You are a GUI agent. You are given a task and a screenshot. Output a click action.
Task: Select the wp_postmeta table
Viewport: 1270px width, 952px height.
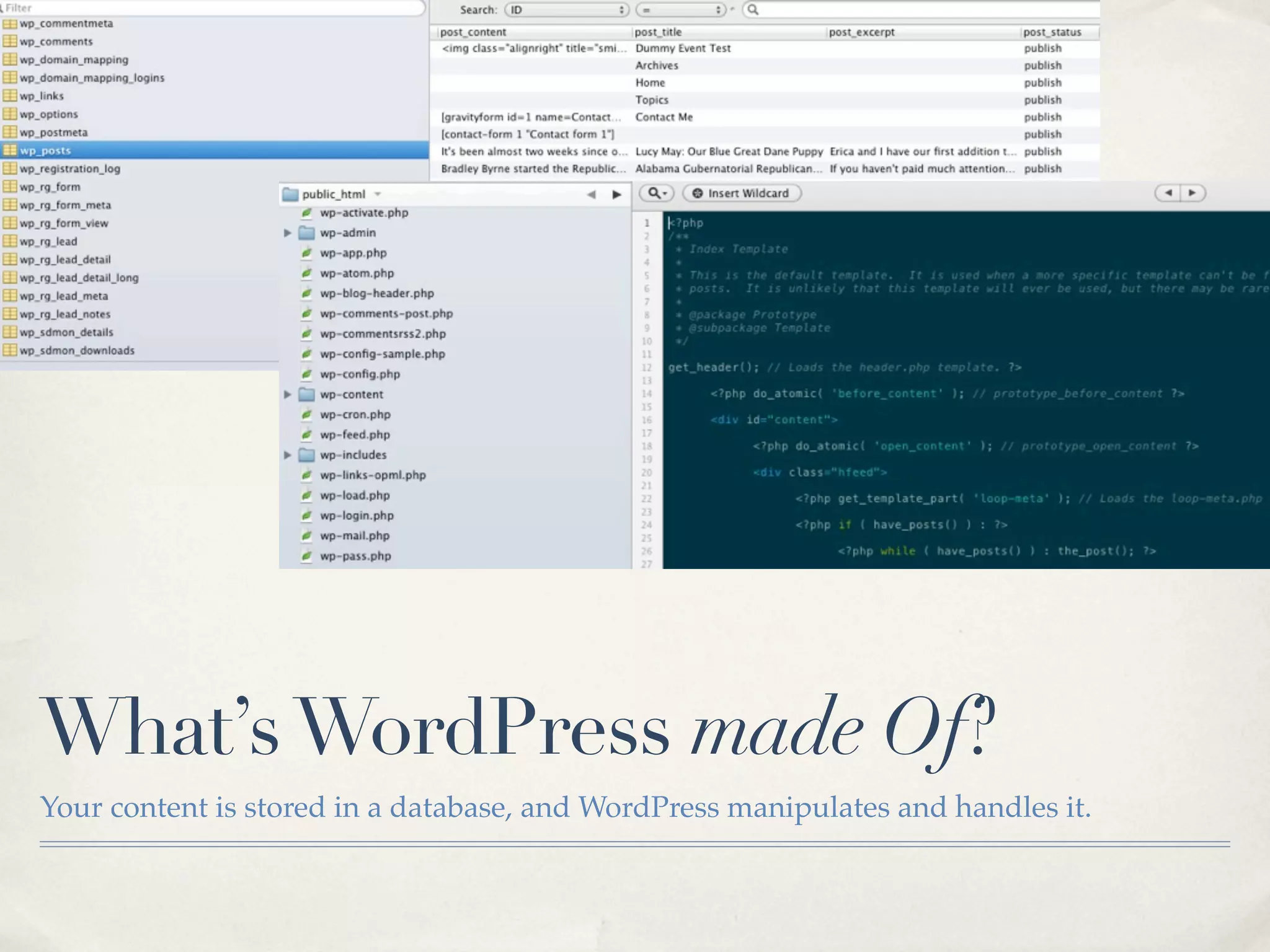pos(53,132)
